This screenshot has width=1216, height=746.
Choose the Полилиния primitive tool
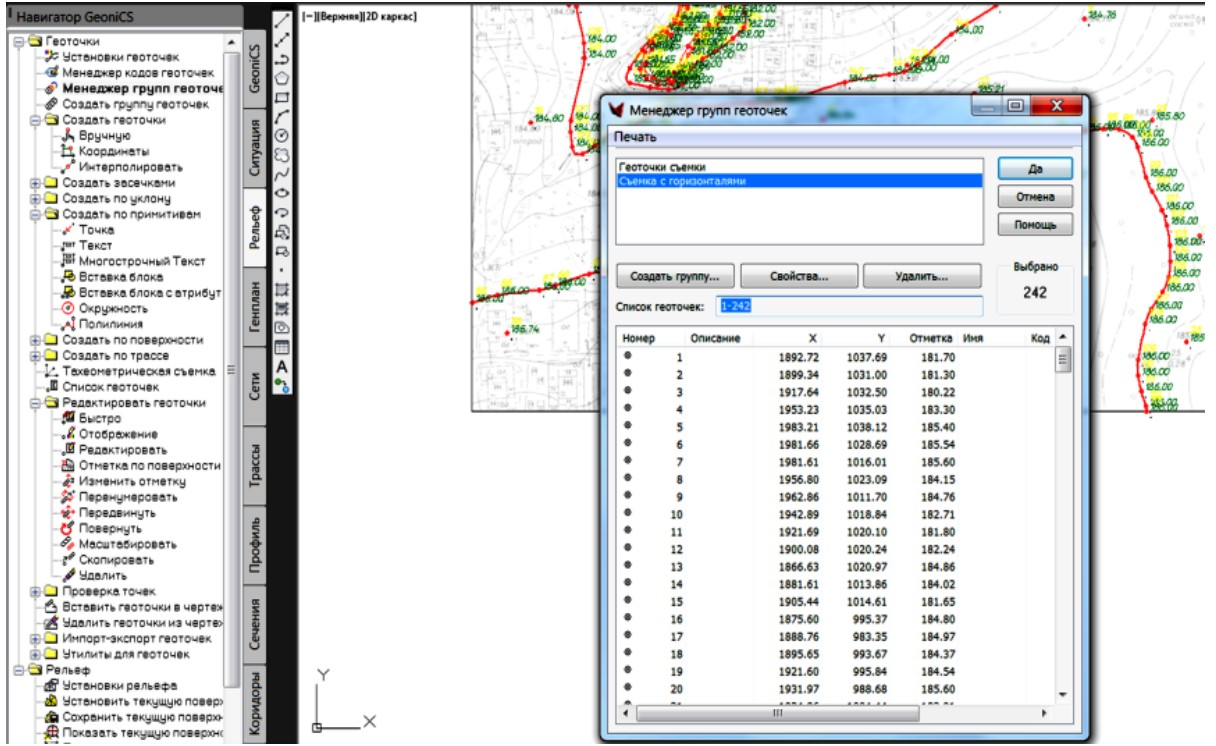(110, 324)
